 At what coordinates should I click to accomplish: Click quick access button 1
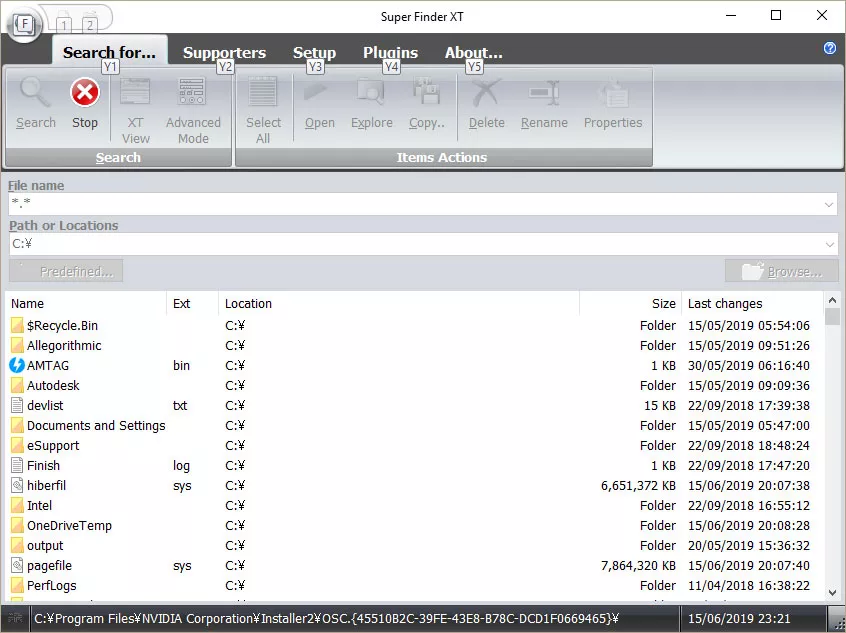(x=64, y=22)
